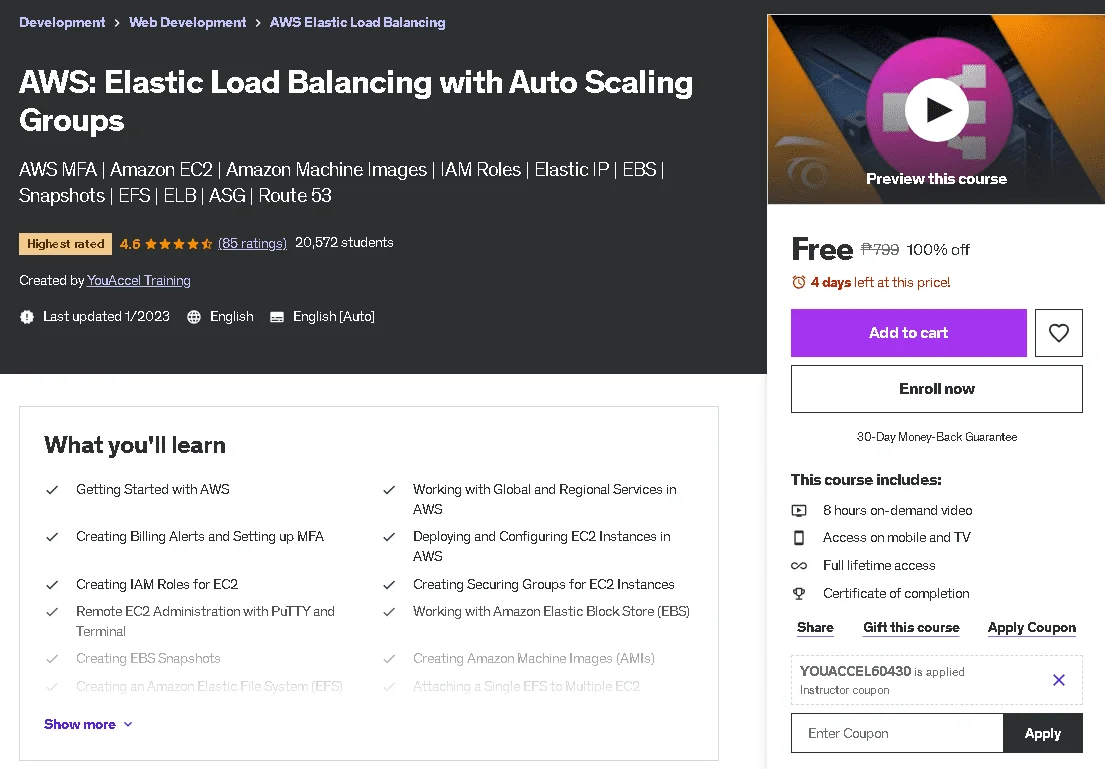The image size is (1105, 769).
Task: Add course to wishlist with heart icon
Action: (x=1058, y=333)
